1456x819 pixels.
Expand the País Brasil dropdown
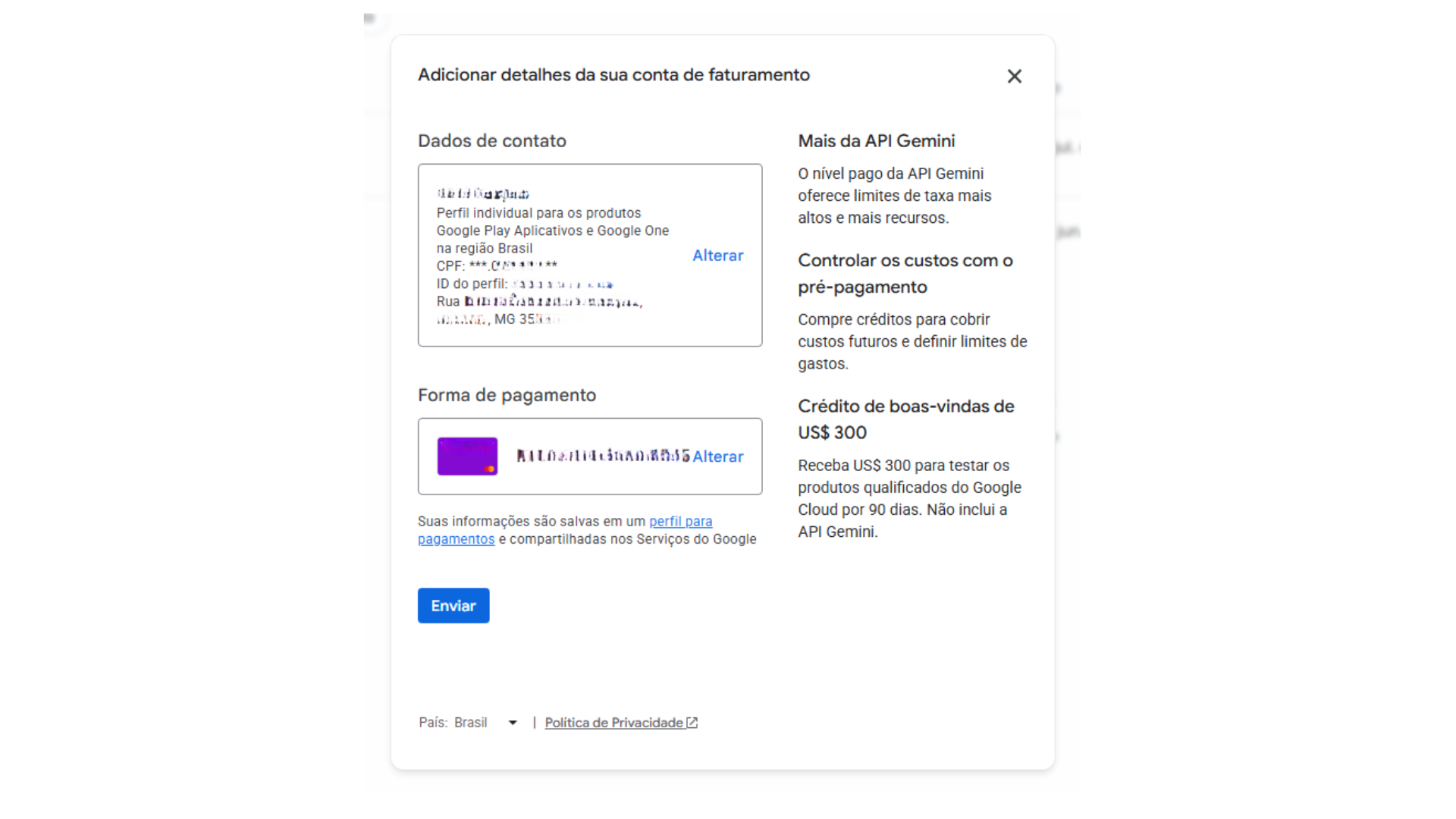coord(469,723)
